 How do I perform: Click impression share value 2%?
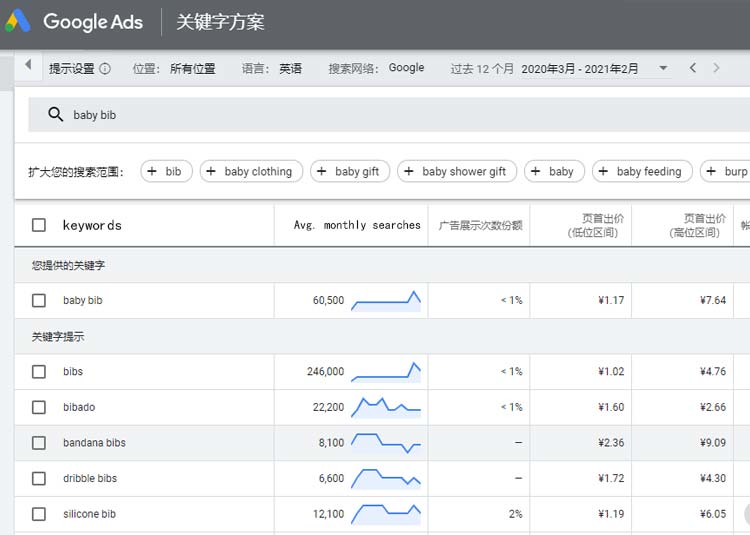point(516,514)
